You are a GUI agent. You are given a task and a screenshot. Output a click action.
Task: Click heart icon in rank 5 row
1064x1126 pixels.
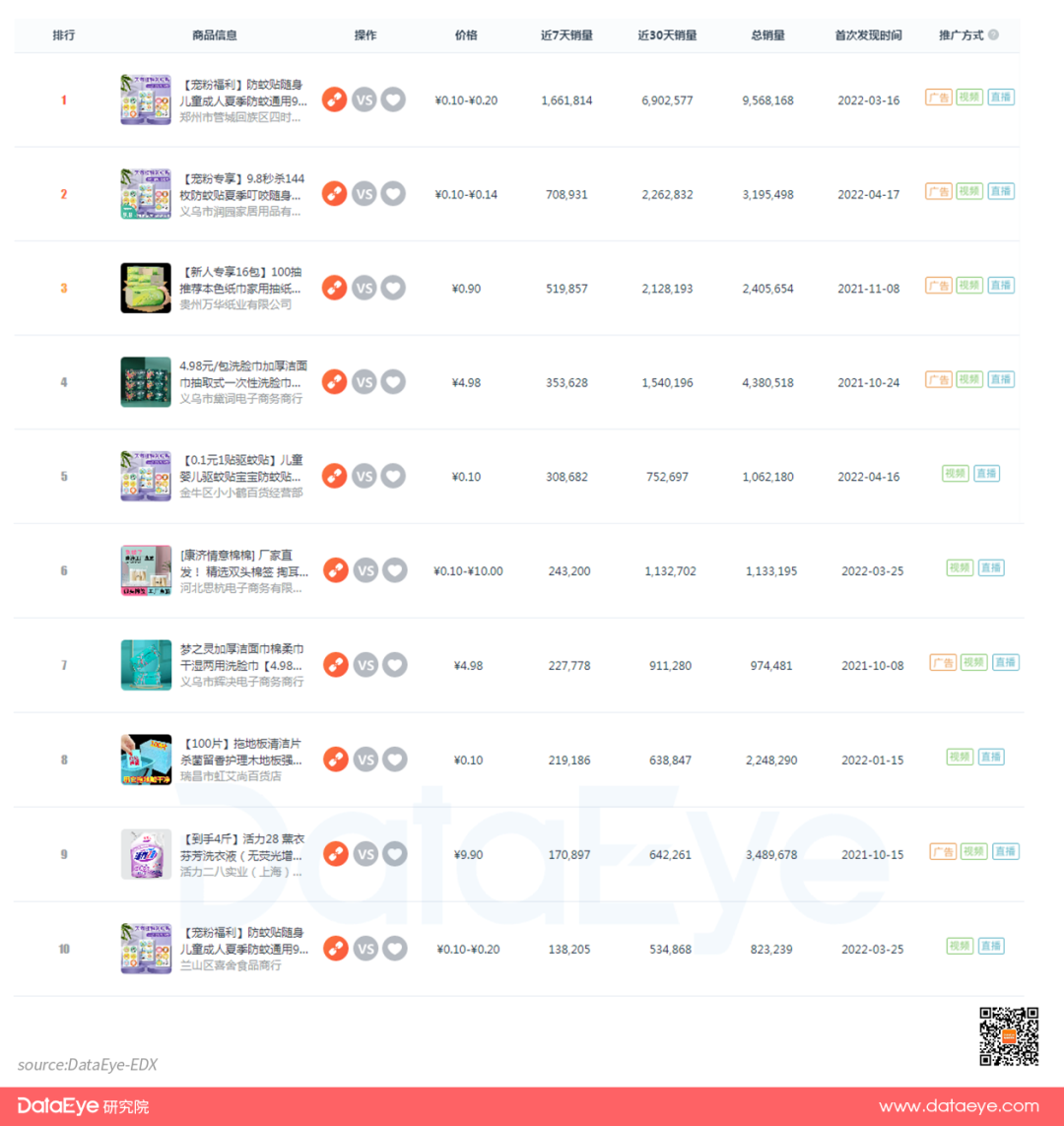[x=393, y=476]
